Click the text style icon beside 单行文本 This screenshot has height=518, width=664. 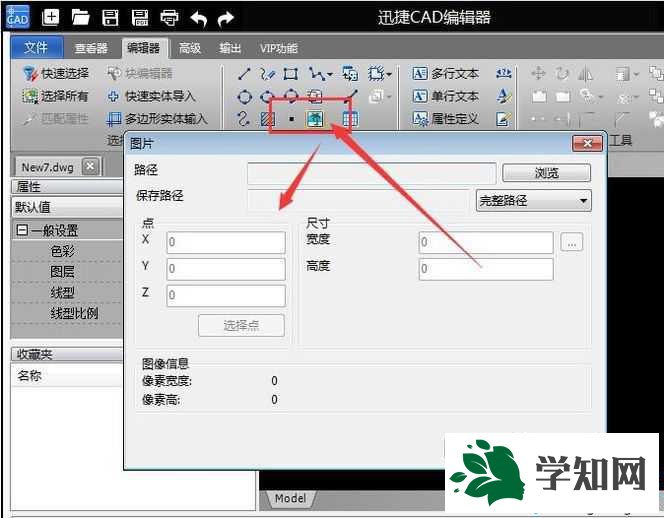[504, 96]
